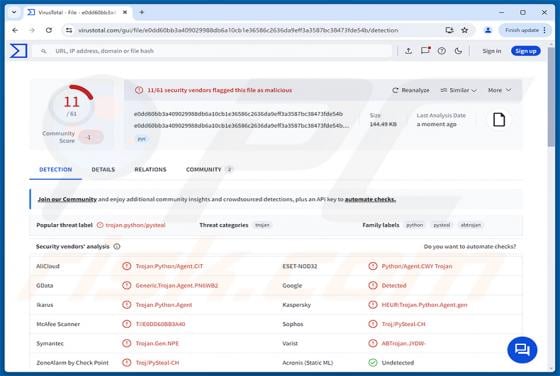Screen dimensions: 560x376
Task: Click the green check icon for Acronis
Action: coord(372,362)
